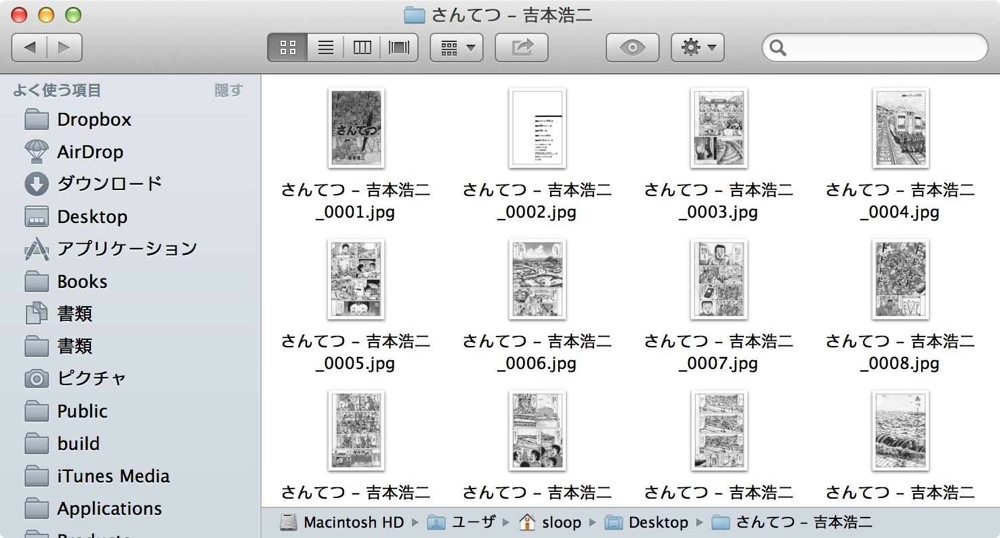Image resolution: width=1000 pixels, height=538 pixels.
Task: Go back using the left arrow
Action: (x=29, y=48)
